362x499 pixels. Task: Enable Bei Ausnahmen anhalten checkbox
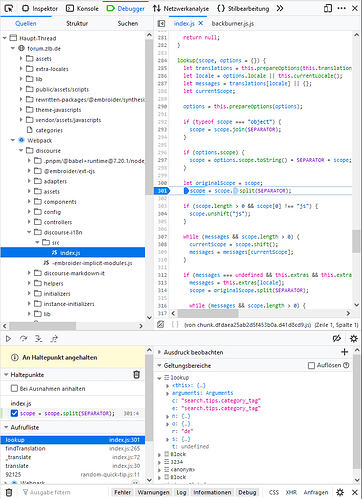tap(14, 388)
